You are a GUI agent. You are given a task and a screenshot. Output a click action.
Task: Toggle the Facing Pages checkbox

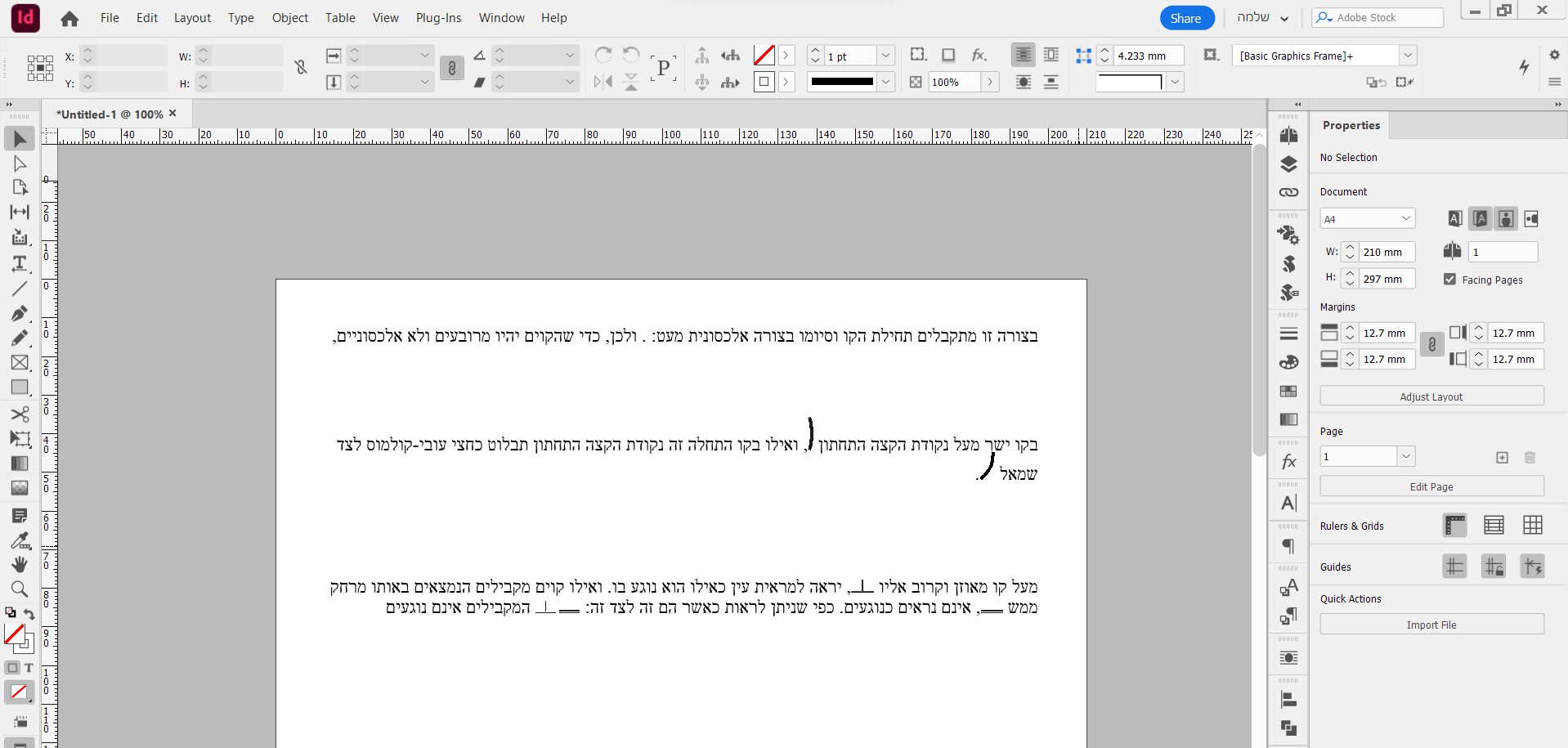pos(1449,280)
